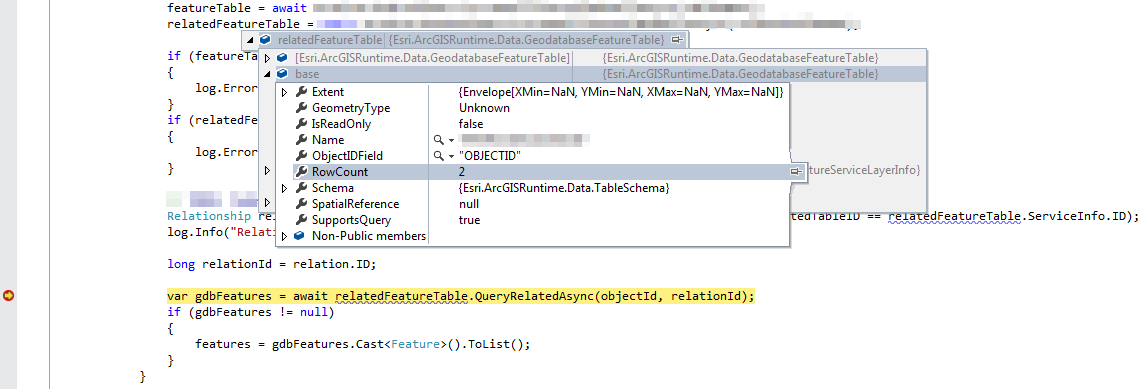Click the wrench icon beside ObjectIDField
Viewport: 1147px width, 389px height.
point(301,156)
